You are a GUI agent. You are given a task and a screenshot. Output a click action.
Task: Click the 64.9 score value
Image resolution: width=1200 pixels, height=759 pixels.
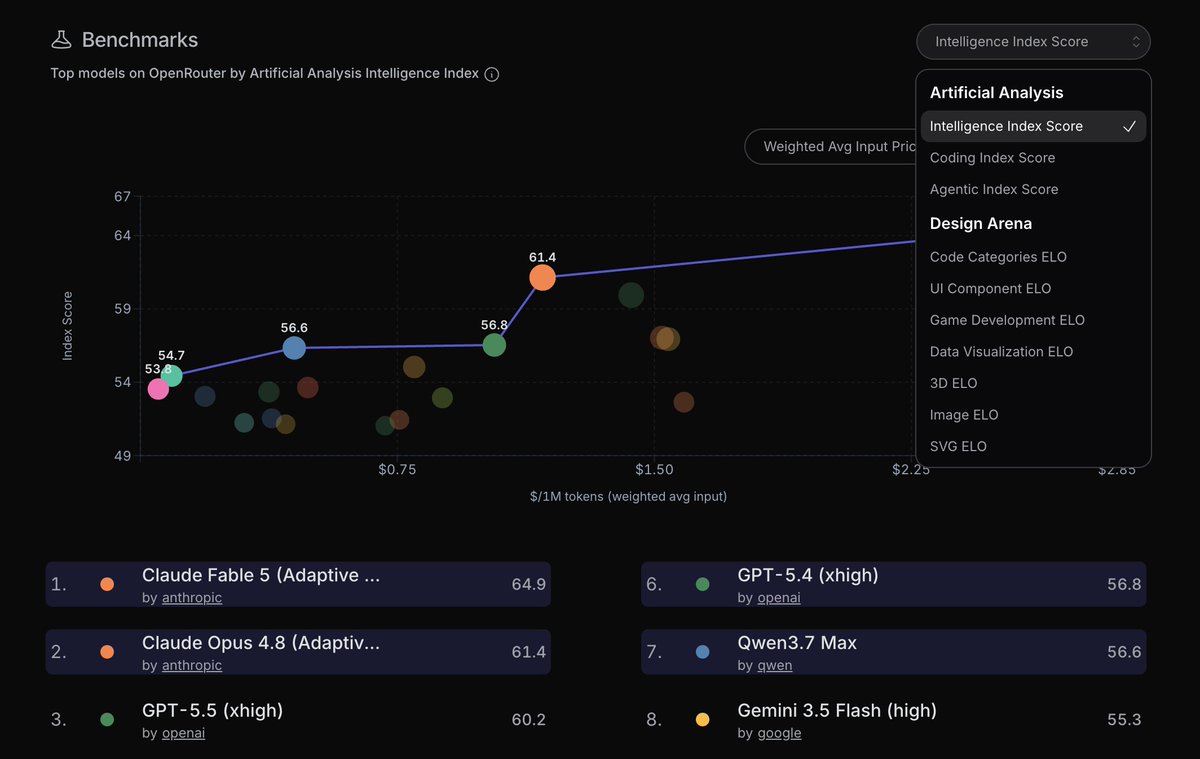(x=528, y=584)
